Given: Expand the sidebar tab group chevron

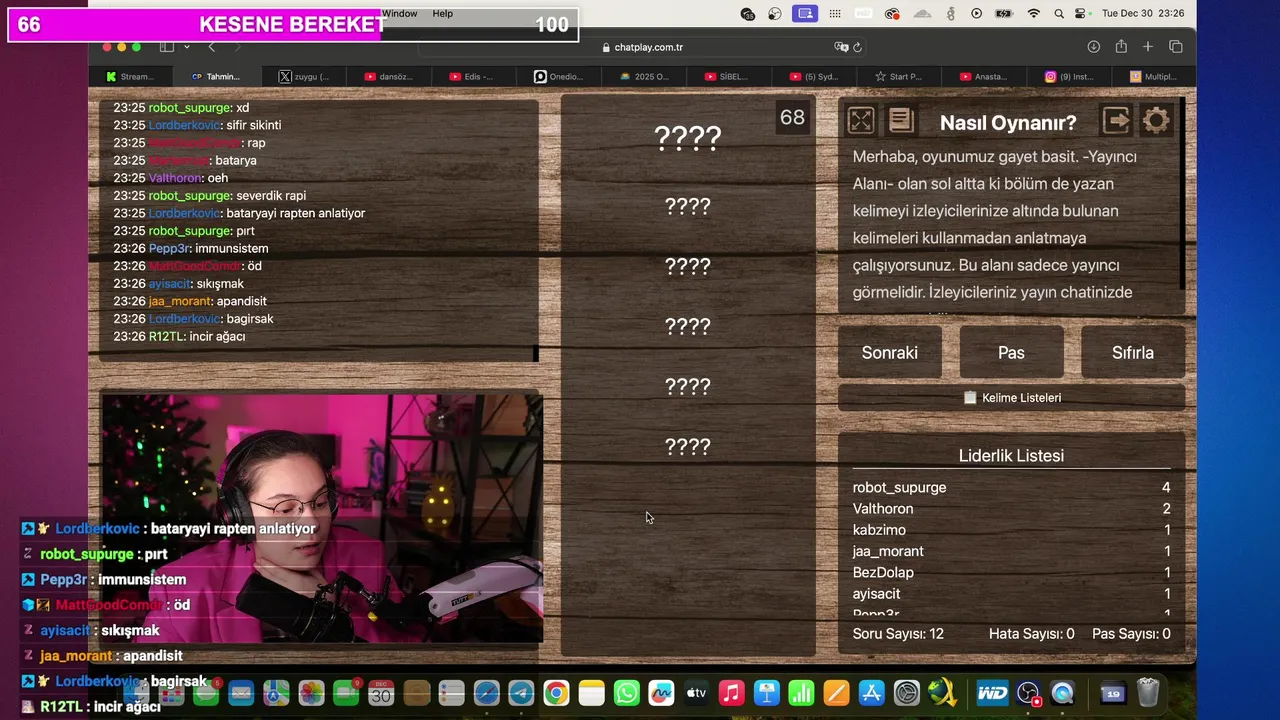Looking at the screenshot, I should pyautogui.click(x=186, y=47).
